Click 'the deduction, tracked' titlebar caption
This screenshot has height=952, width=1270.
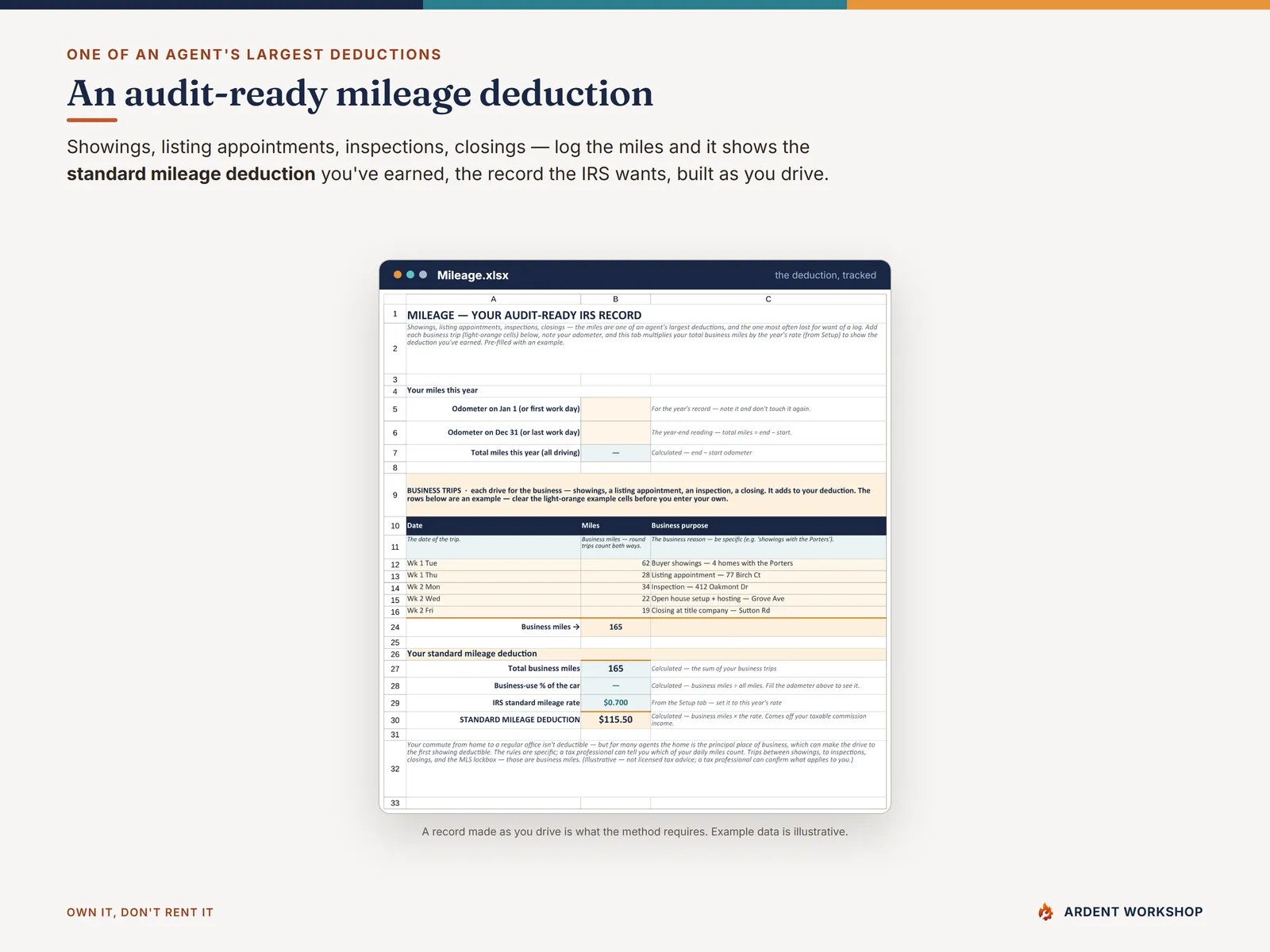click(825, 275)
